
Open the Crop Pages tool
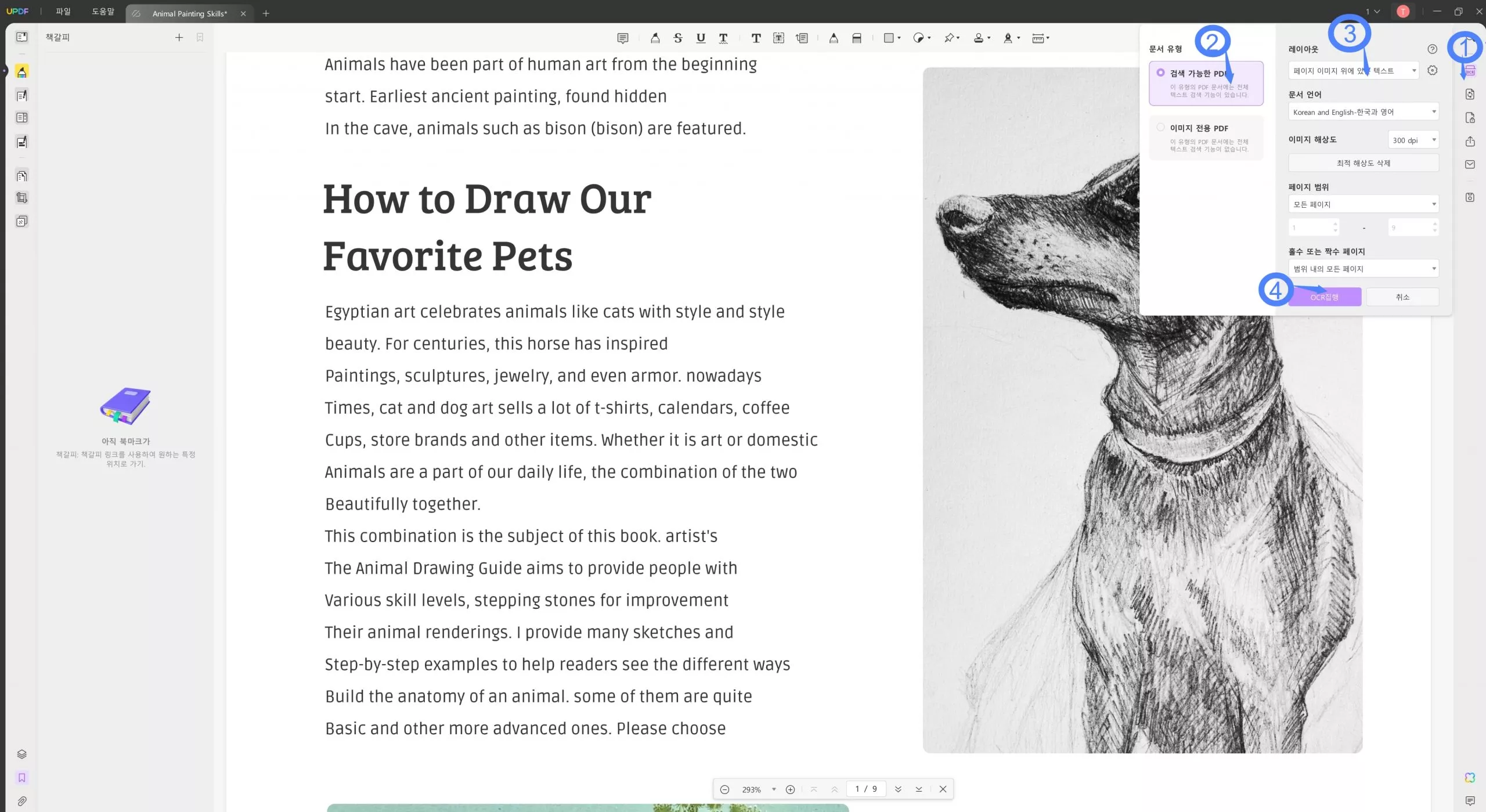[21, 198]
